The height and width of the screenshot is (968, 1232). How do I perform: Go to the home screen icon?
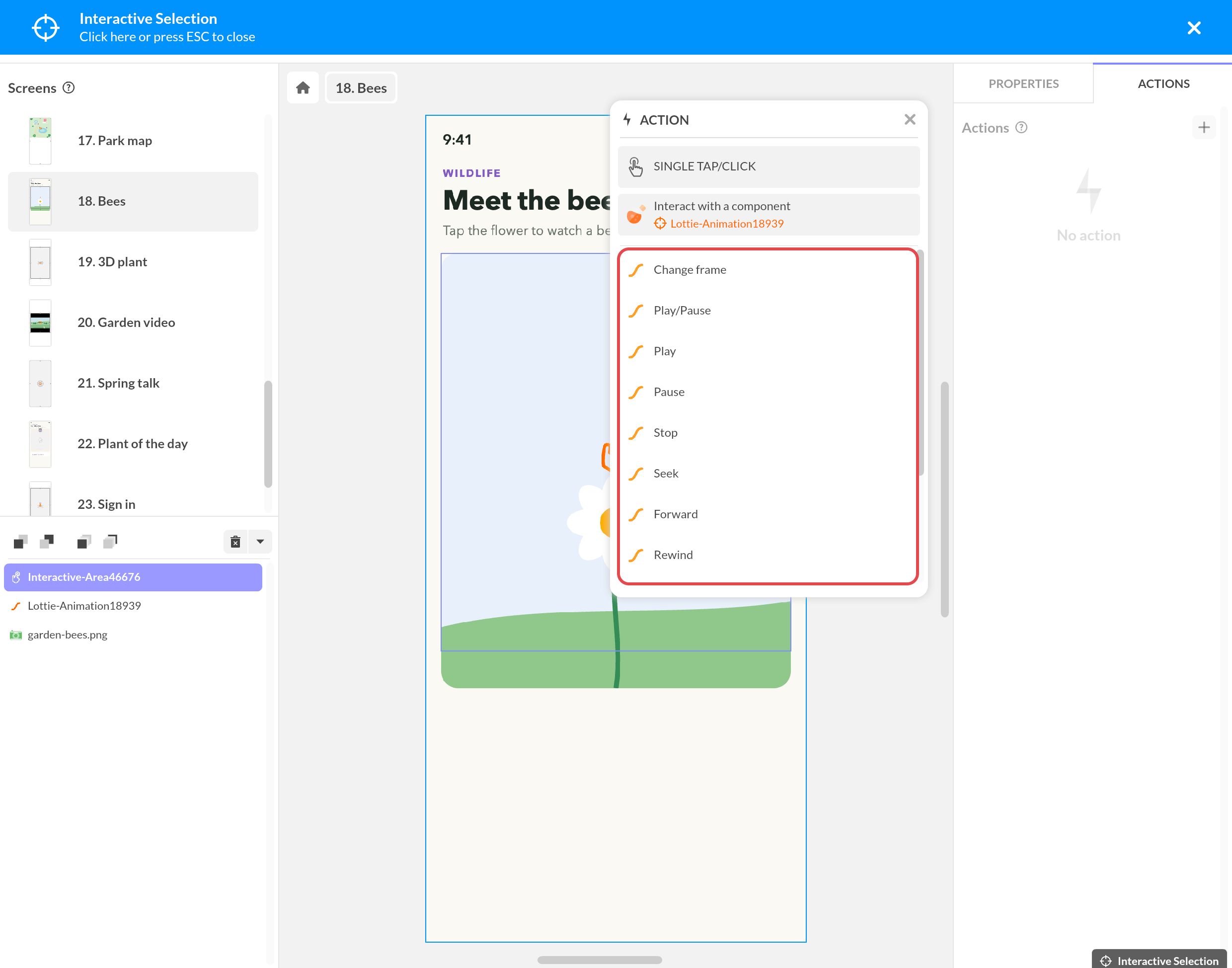tap(303, 88)
